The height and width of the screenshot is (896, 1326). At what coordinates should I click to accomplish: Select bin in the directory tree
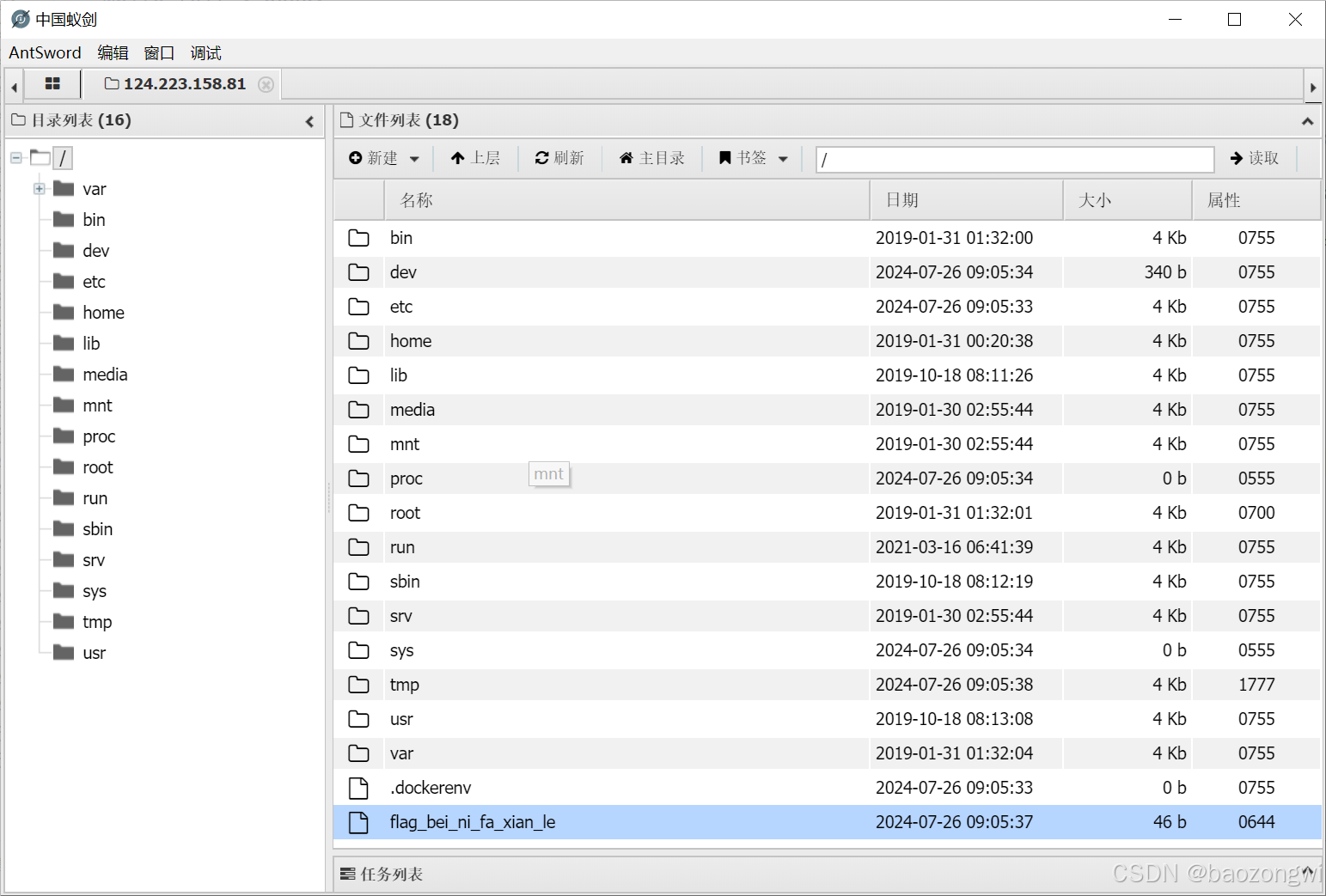(x=94, y=220)
